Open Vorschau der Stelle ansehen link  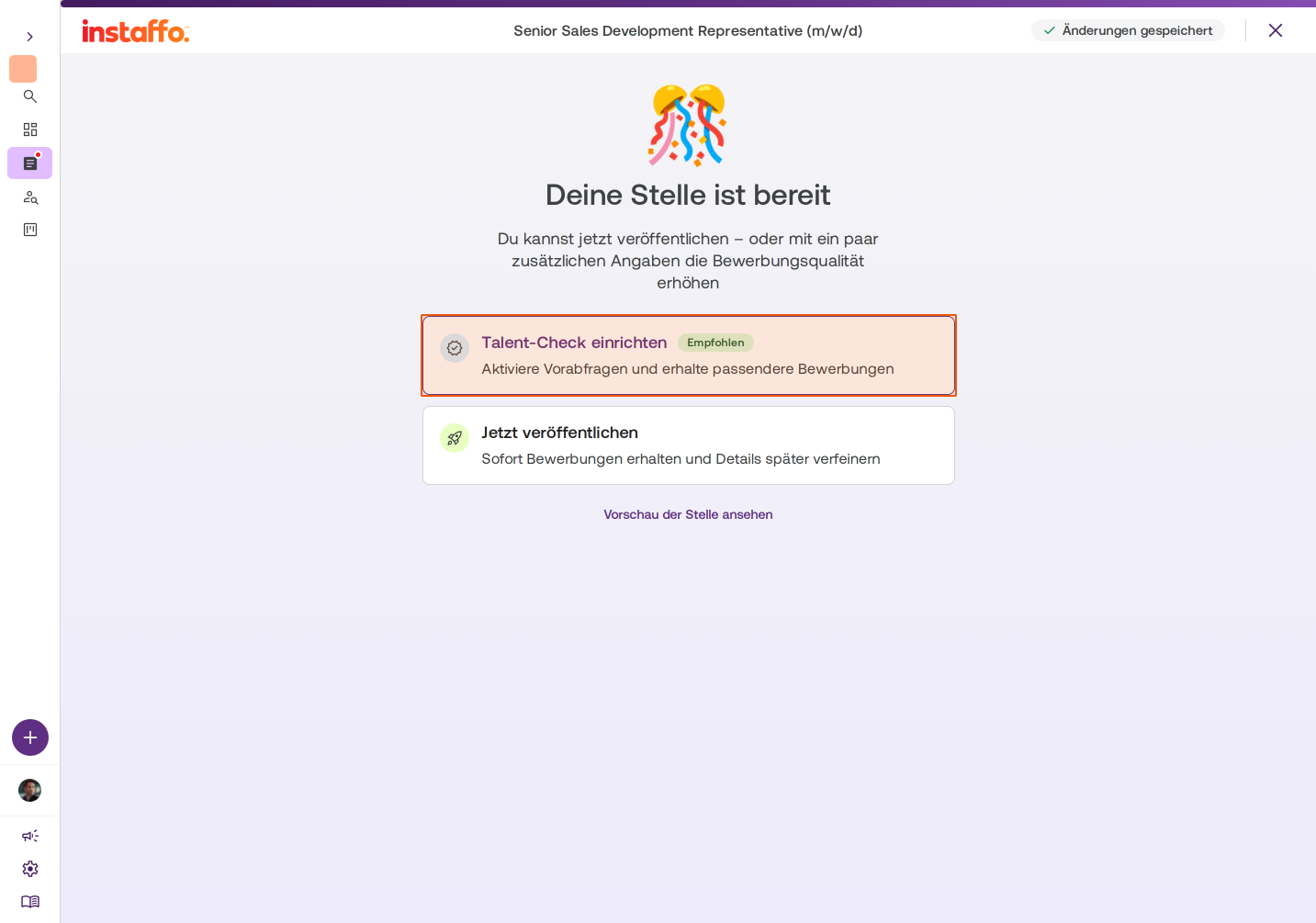click(x=689, y=514)
